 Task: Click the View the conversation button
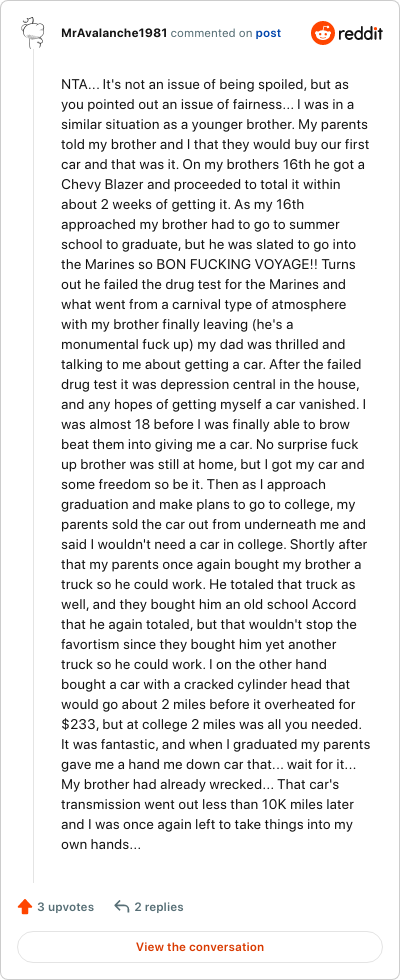pos(200,946)
